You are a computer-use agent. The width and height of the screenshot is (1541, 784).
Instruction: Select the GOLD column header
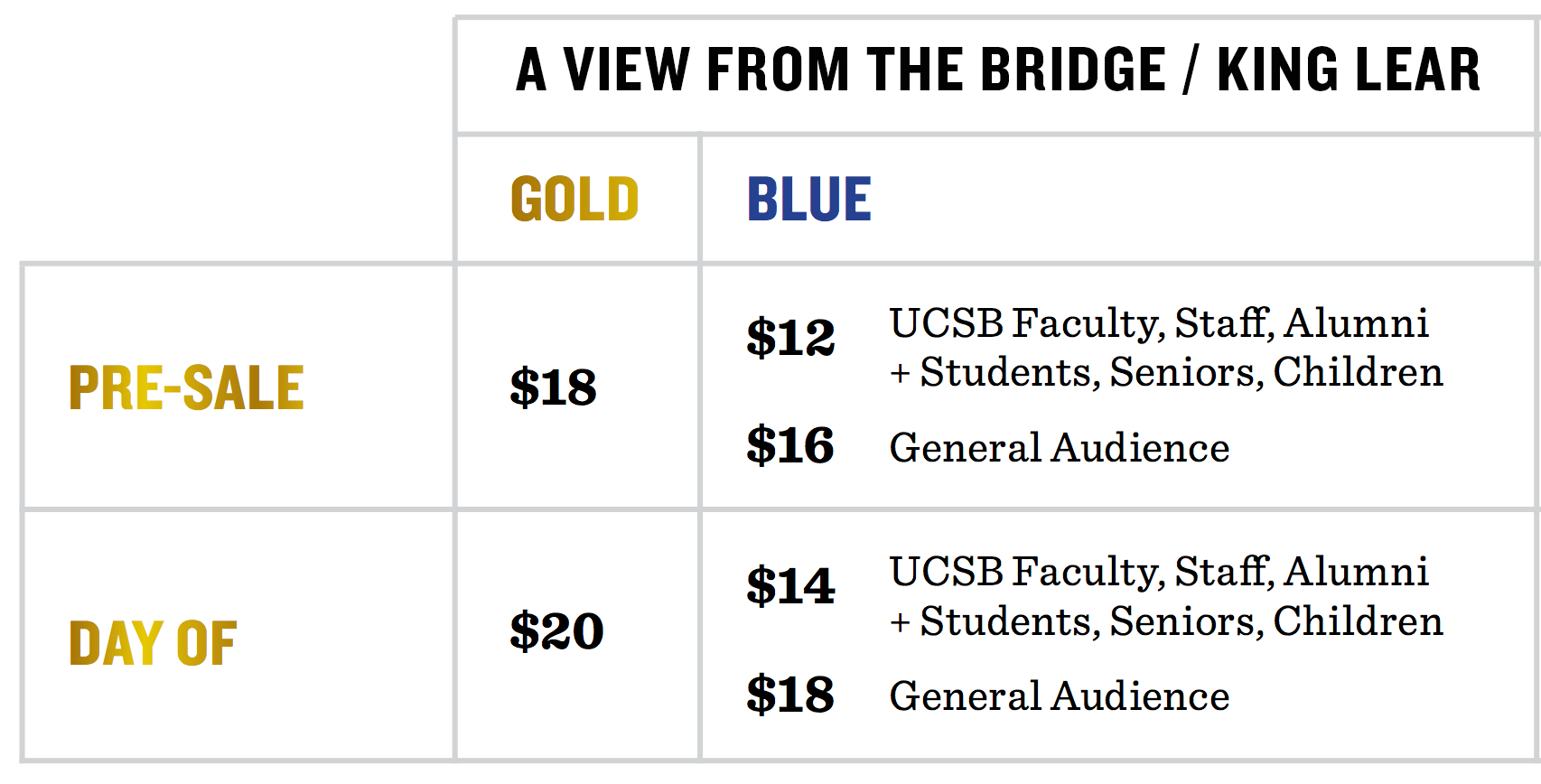[574, 200]
